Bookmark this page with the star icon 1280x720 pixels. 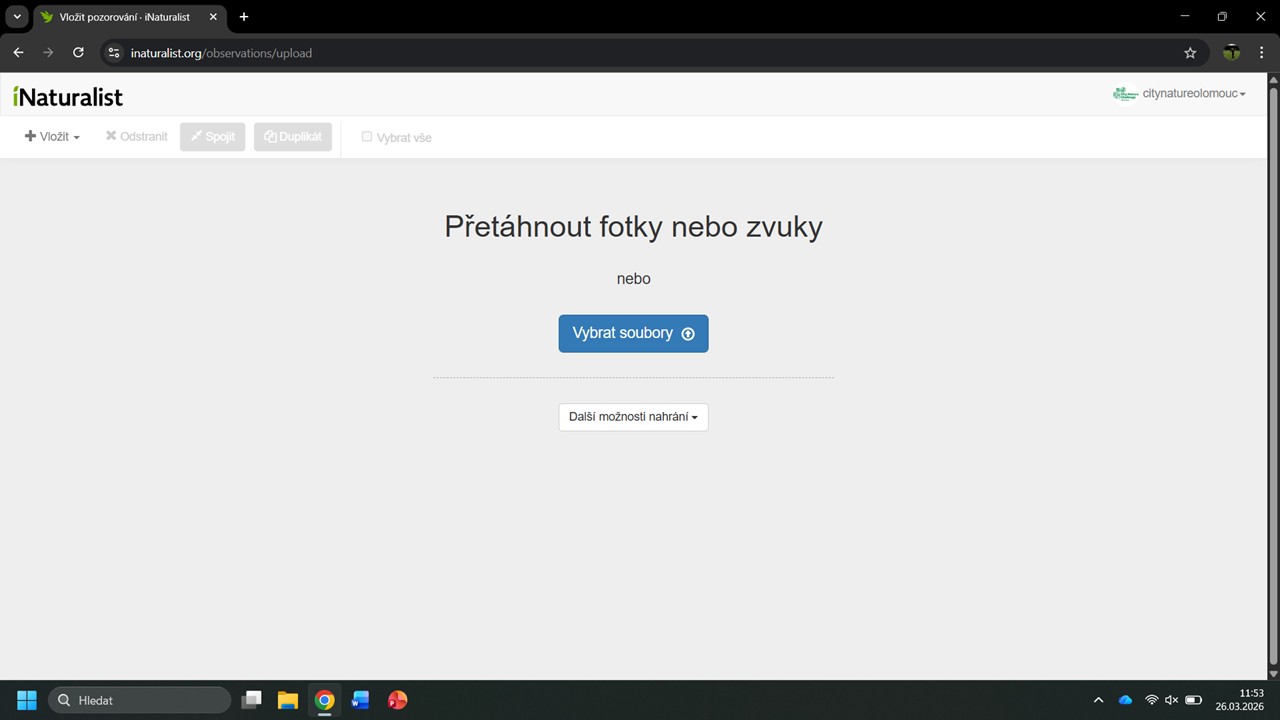(1190, 53)
